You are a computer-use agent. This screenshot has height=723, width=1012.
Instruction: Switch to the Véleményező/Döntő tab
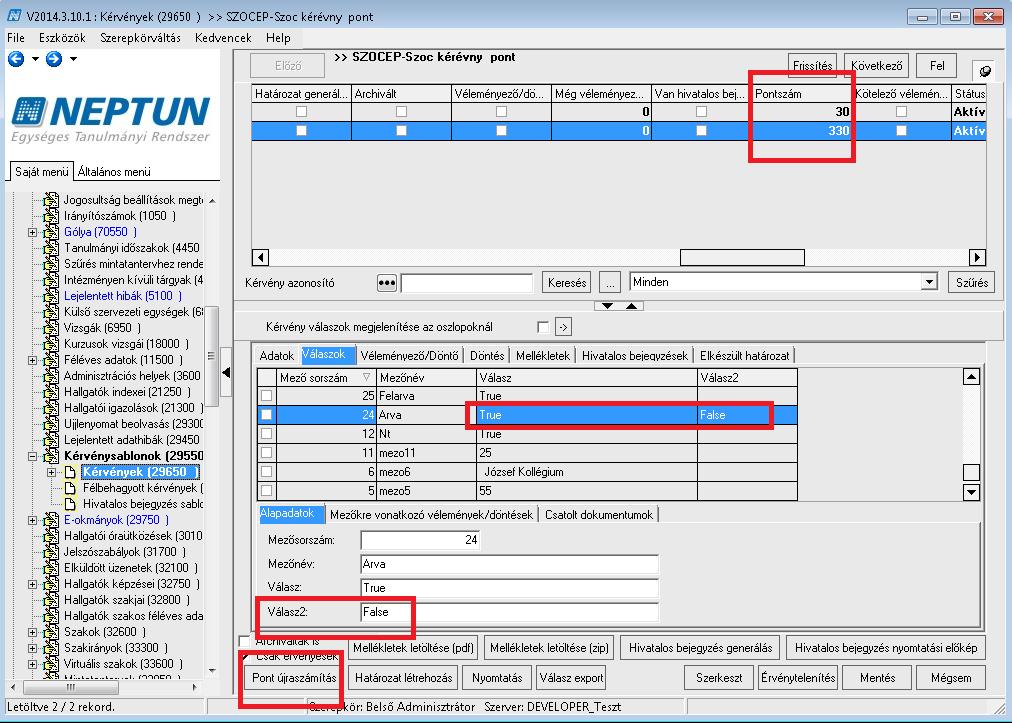point(409,356)
